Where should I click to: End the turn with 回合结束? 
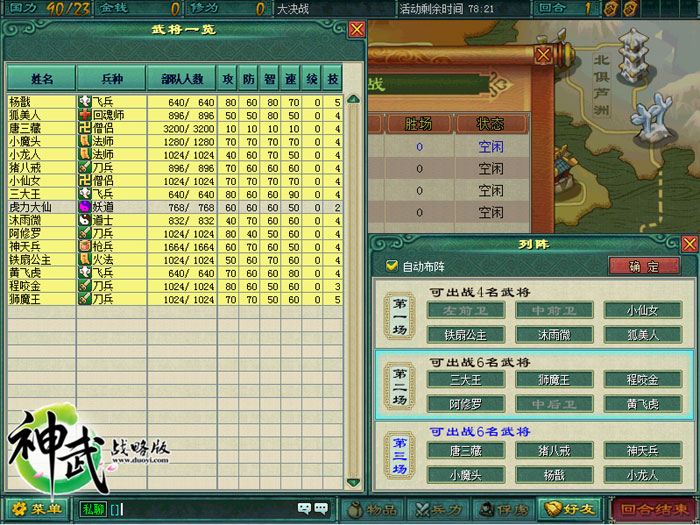[x=654, y=510]
